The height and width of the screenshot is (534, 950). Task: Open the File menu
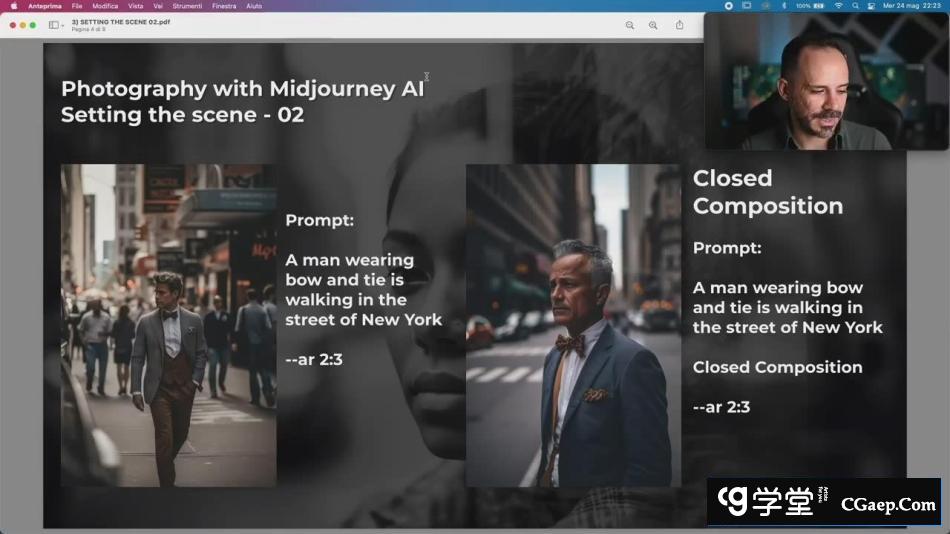(77, 6)
